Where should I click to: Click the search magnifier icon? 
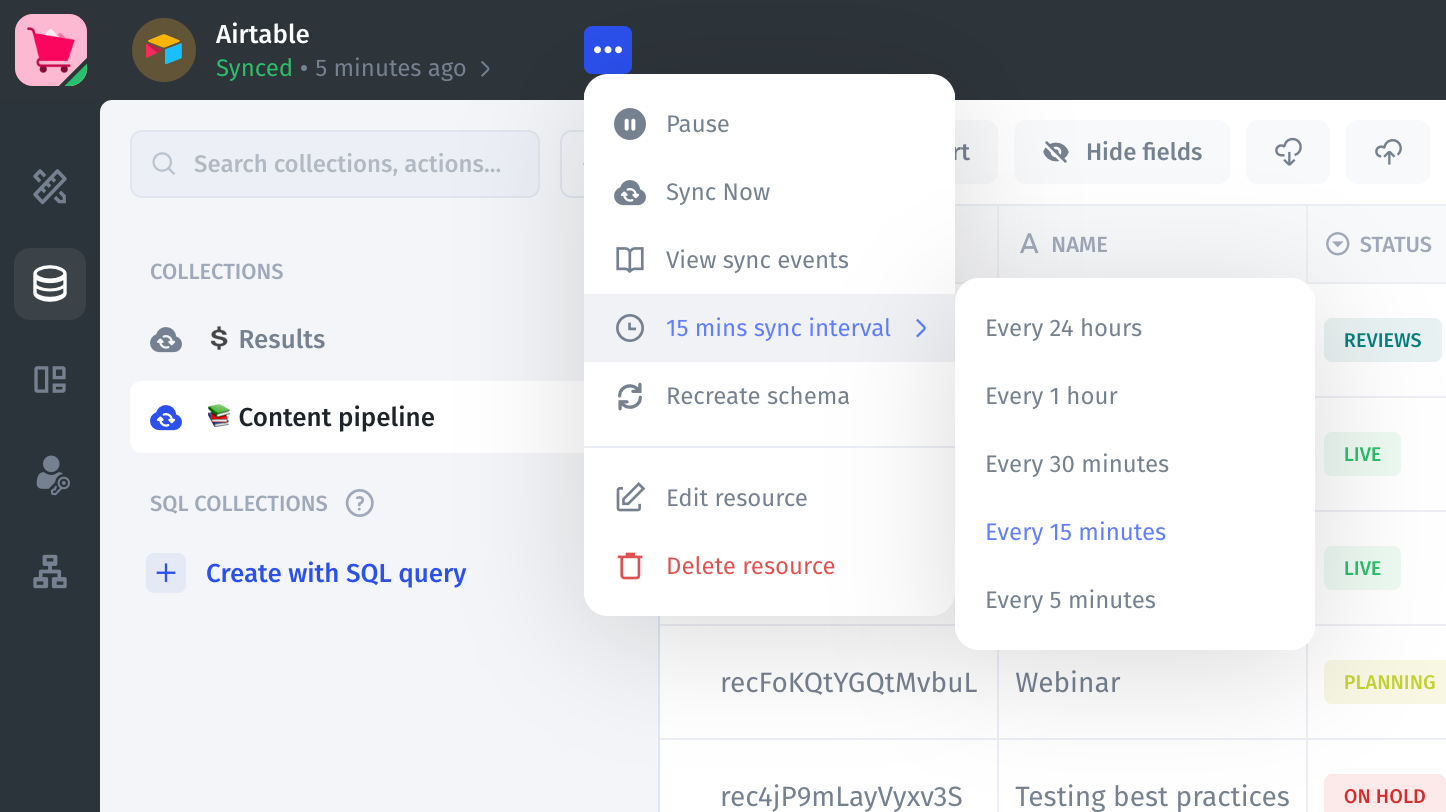point(164,163)
